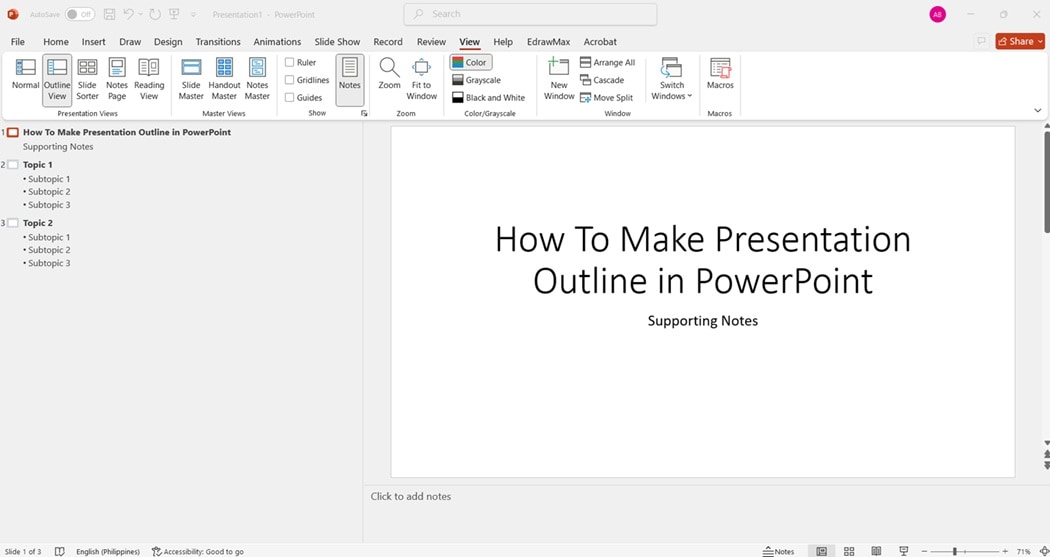The width and height of the screenshot is (1050, 557).
Task: Click Move Split
Action: (607, 98)
